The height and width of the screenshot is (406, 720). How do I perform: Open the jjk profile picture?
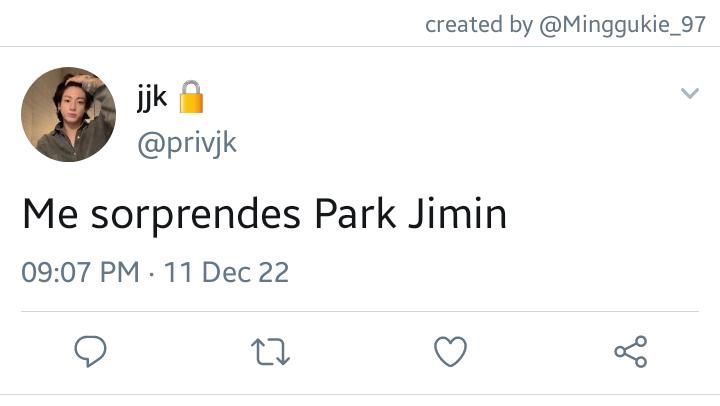coord(68,114)
